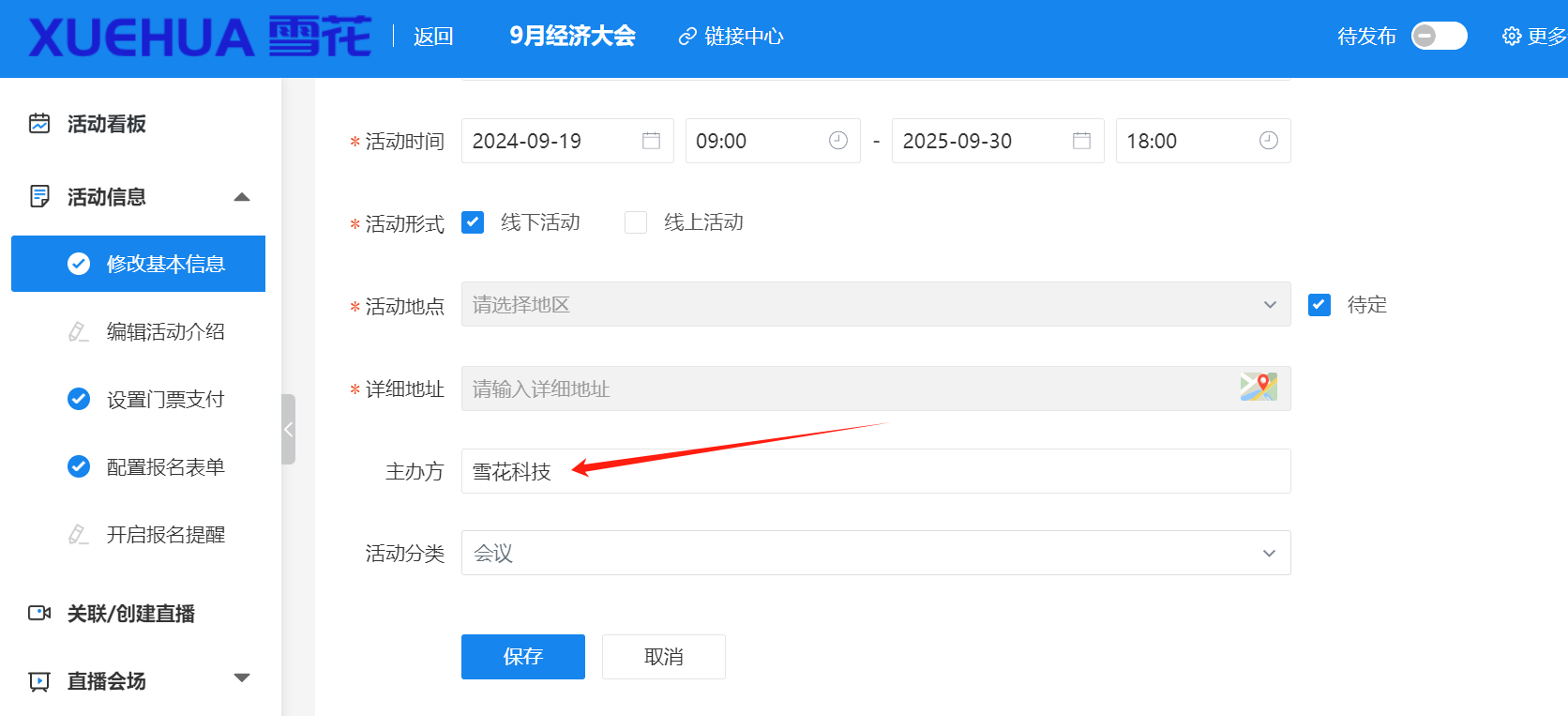The image size is (1568, 716).
Task: Click the 更多 text in header
Action: click(1547, 37)
